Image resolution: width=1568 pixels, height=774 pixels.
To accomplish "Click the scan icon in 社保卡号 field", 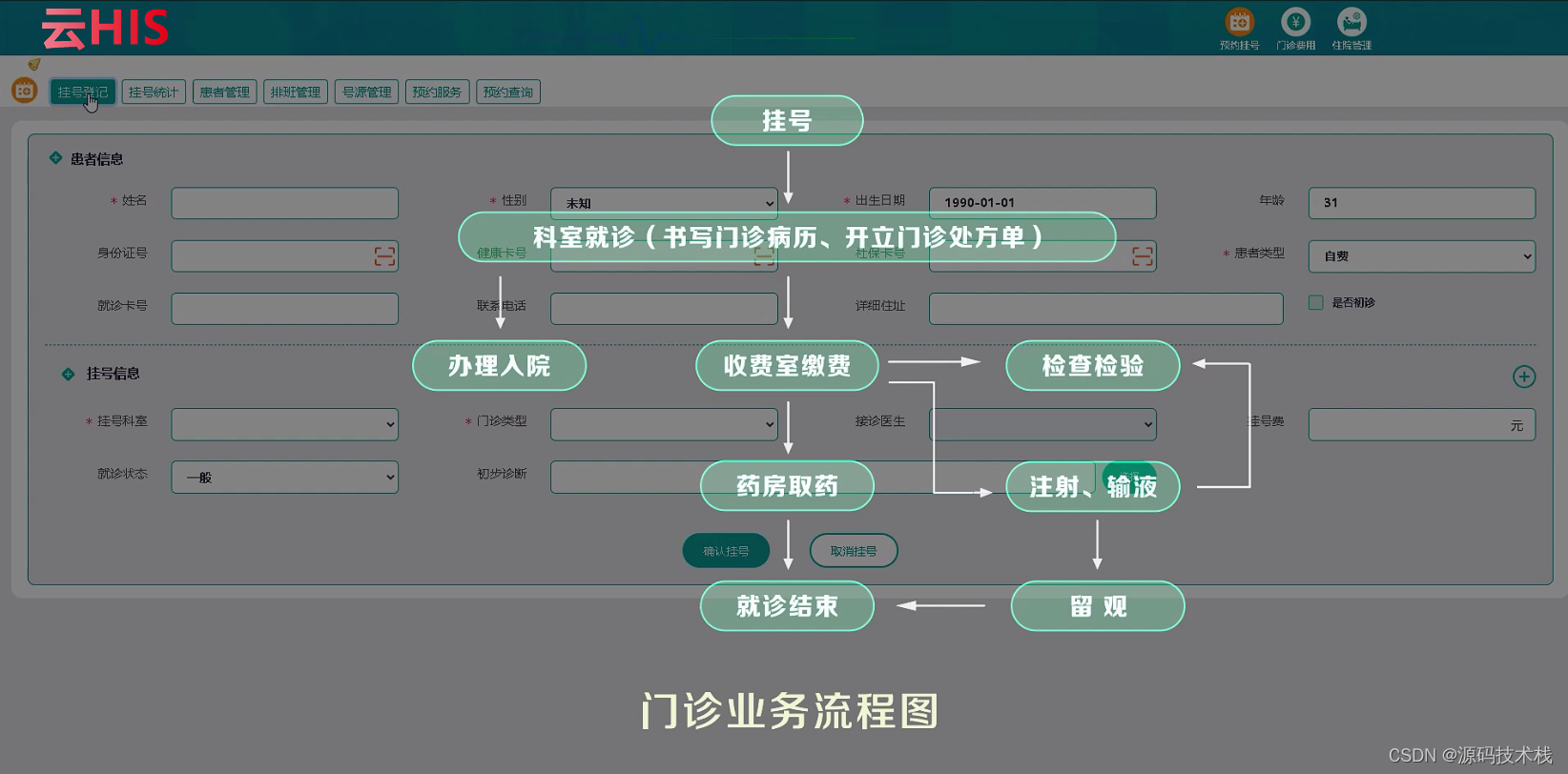I will click(x=1143, y=256).
